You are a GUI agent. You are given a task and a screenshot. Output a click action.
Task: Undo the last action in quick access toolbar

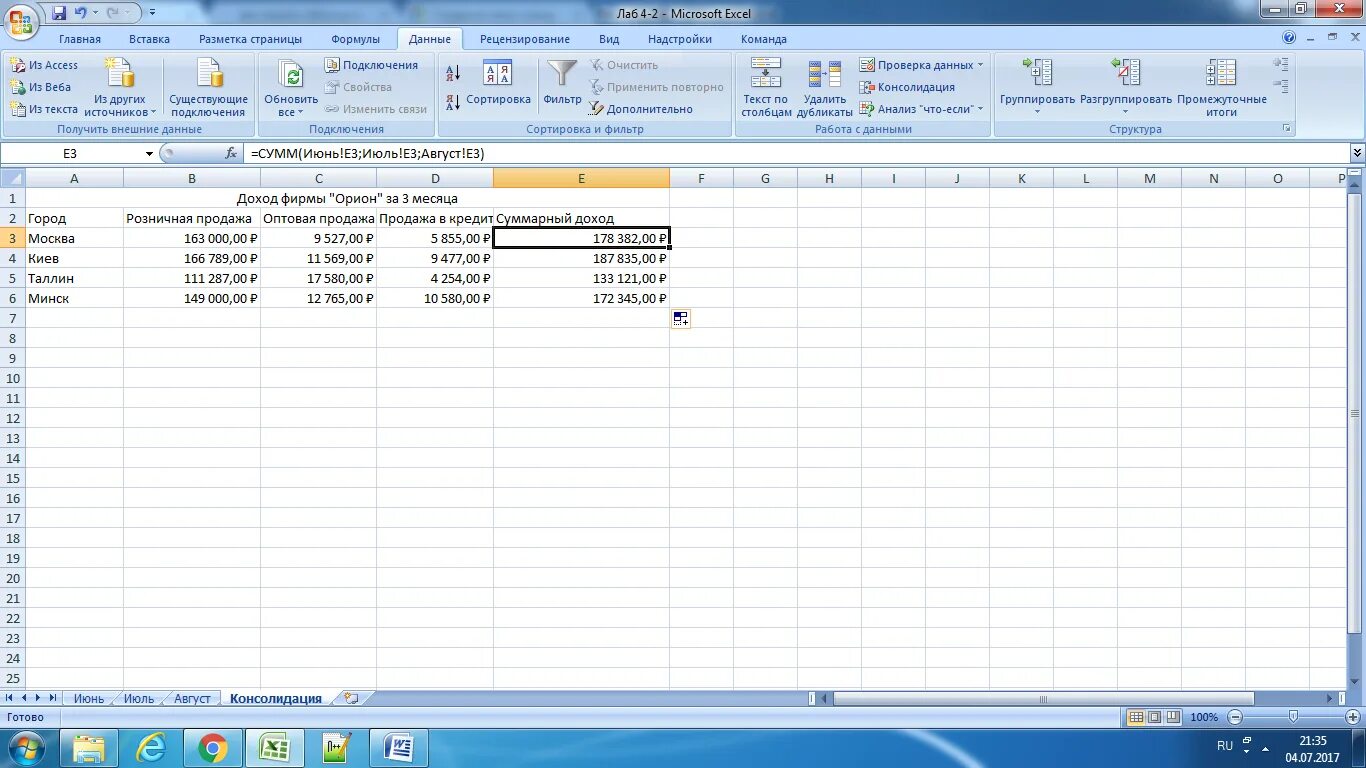pyautogui.click(x=81, y=13)
